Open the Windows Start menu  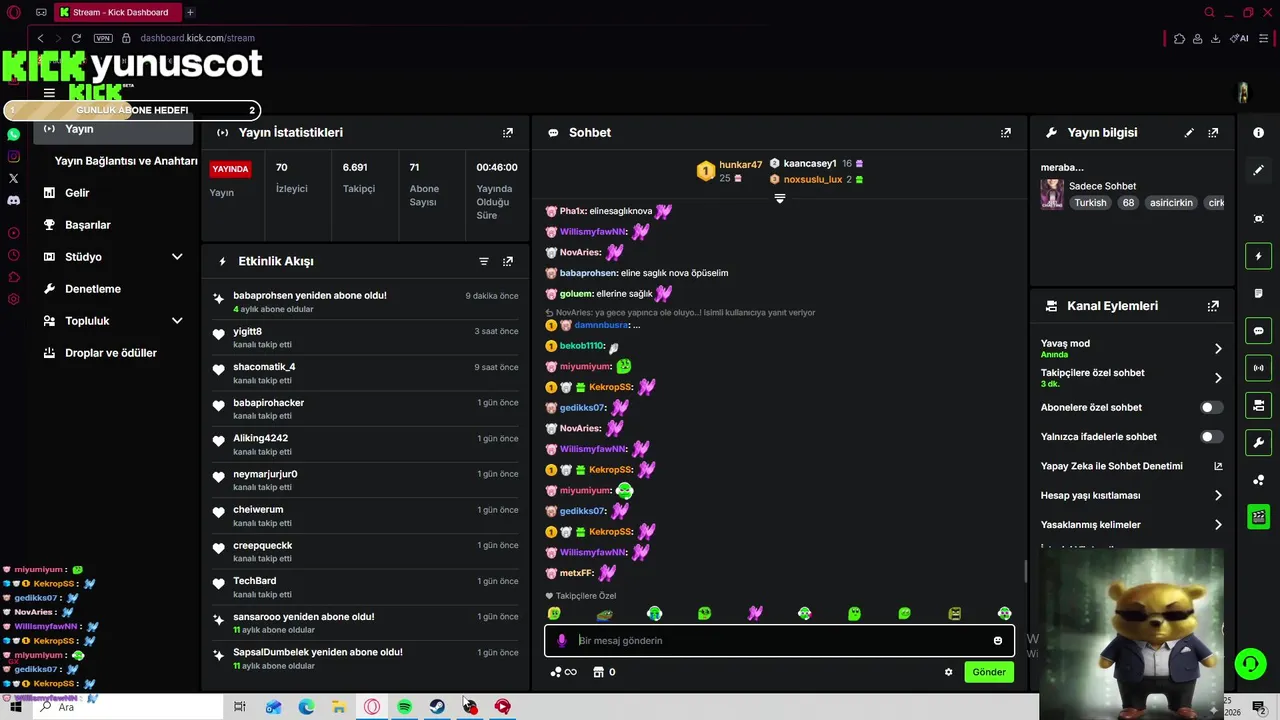[15, 707]
